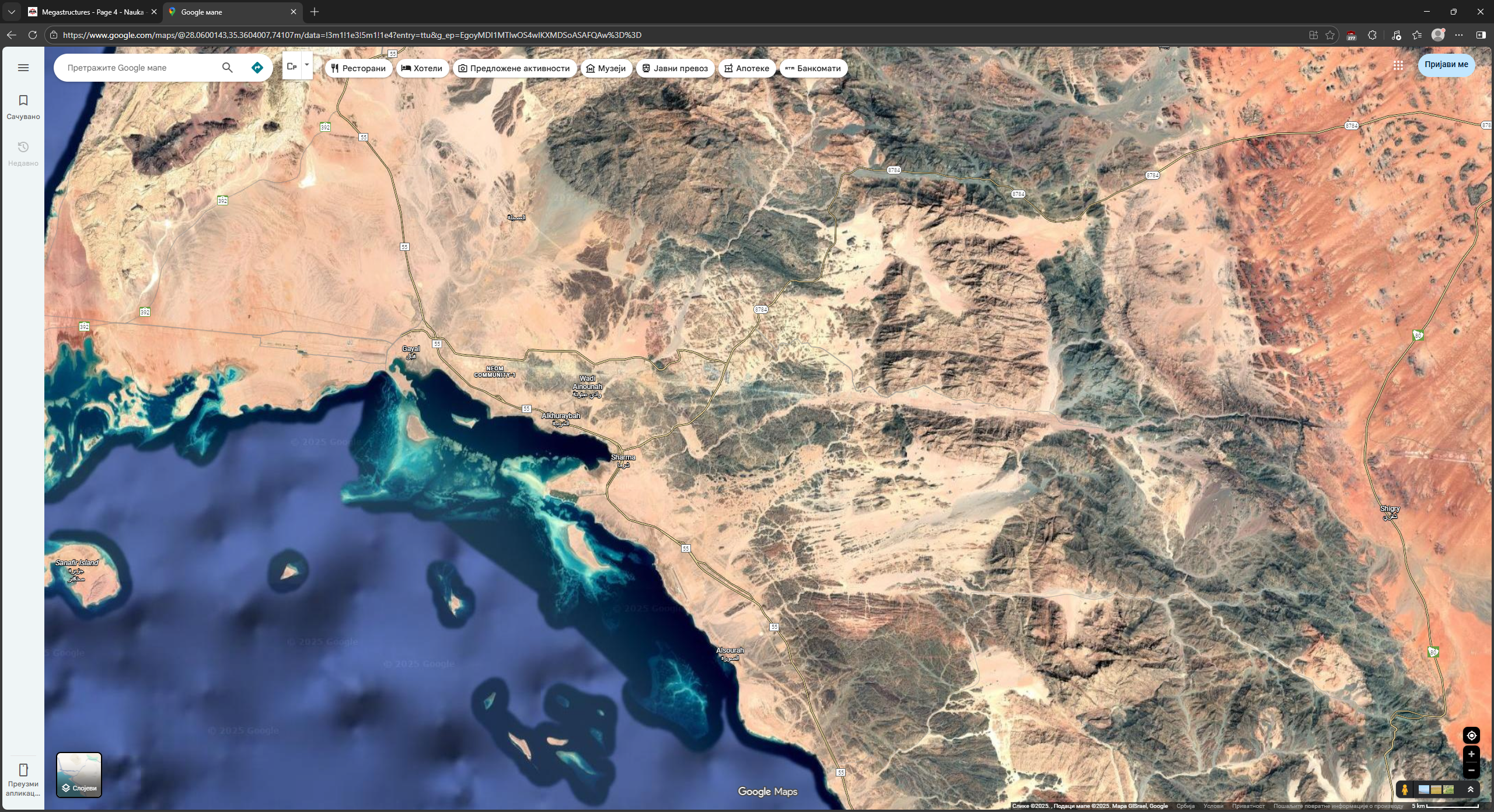Open the Google Maps hamburger menu
Image resolution: width=1494 pixels, height=812 pixels.
coord(23,68)
